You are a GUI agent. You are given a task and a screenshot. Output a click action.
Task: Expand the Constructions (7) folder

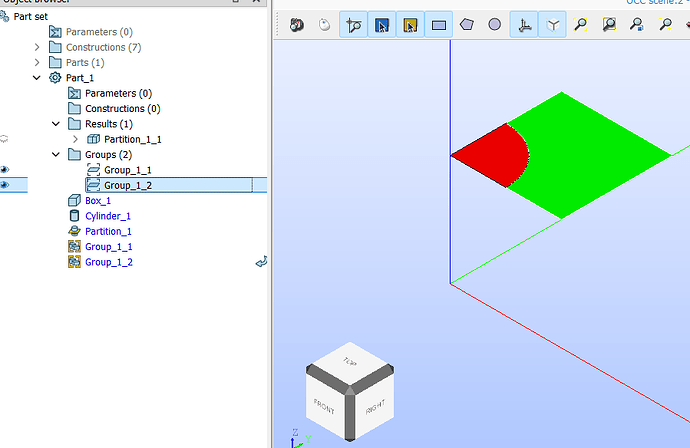click(37, 47)
